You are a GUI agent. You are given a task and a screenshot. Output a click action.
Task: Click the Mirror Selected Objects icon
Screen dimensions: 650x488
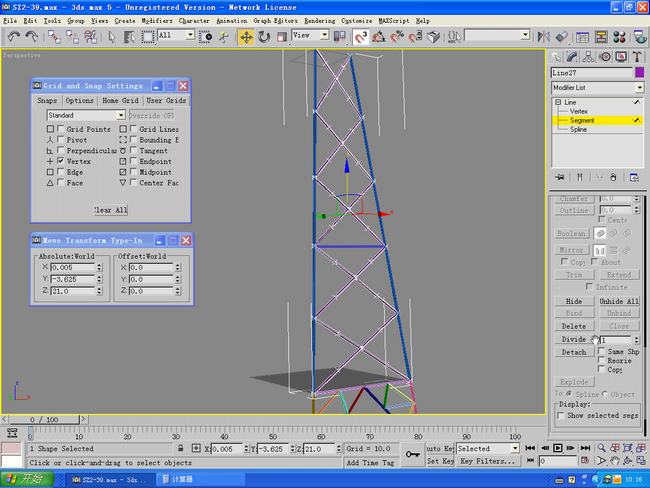(543, 37)
